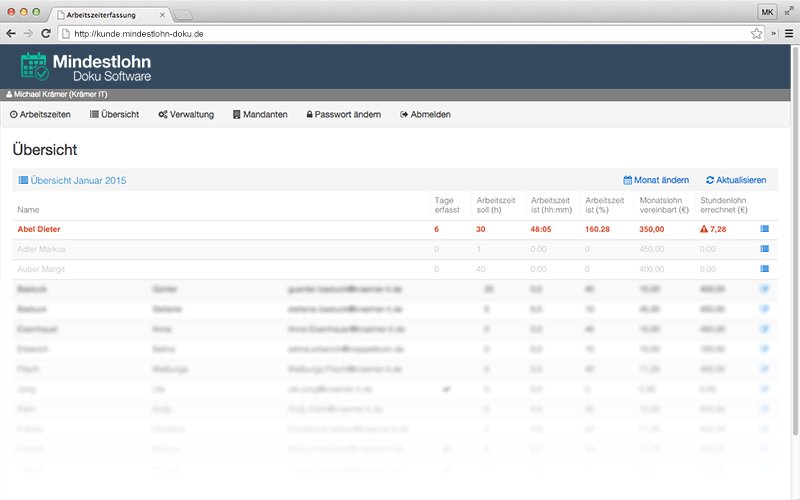Click the Arbeitszeit ist (%) header
800x500 pixels.
click(605, 205)
